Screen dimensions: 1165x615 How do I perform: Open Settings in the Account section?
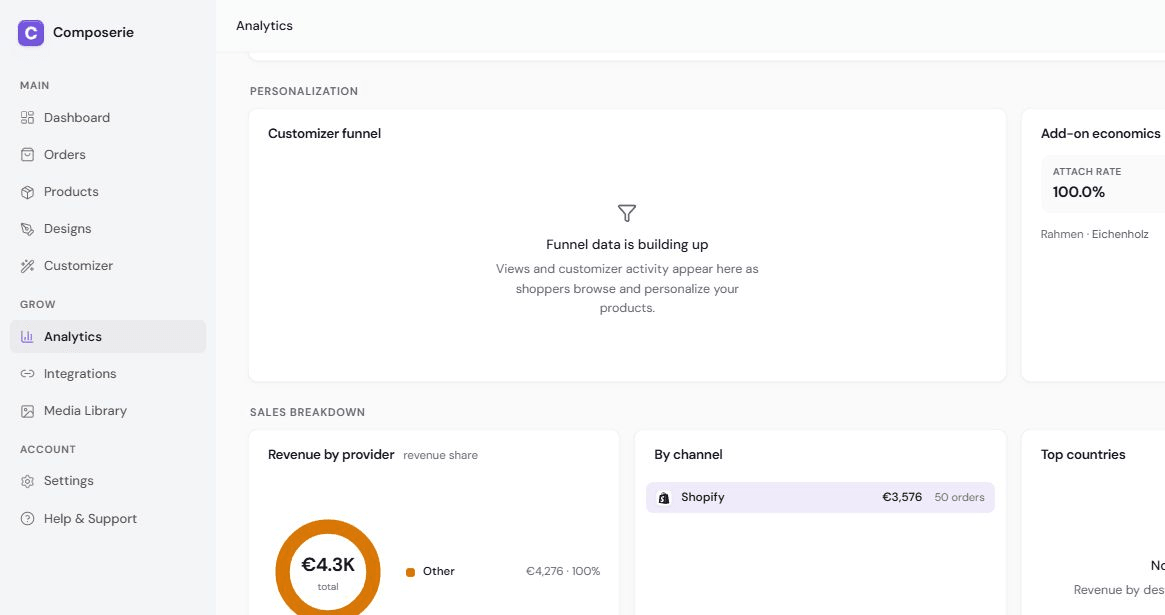pos(108,481)
